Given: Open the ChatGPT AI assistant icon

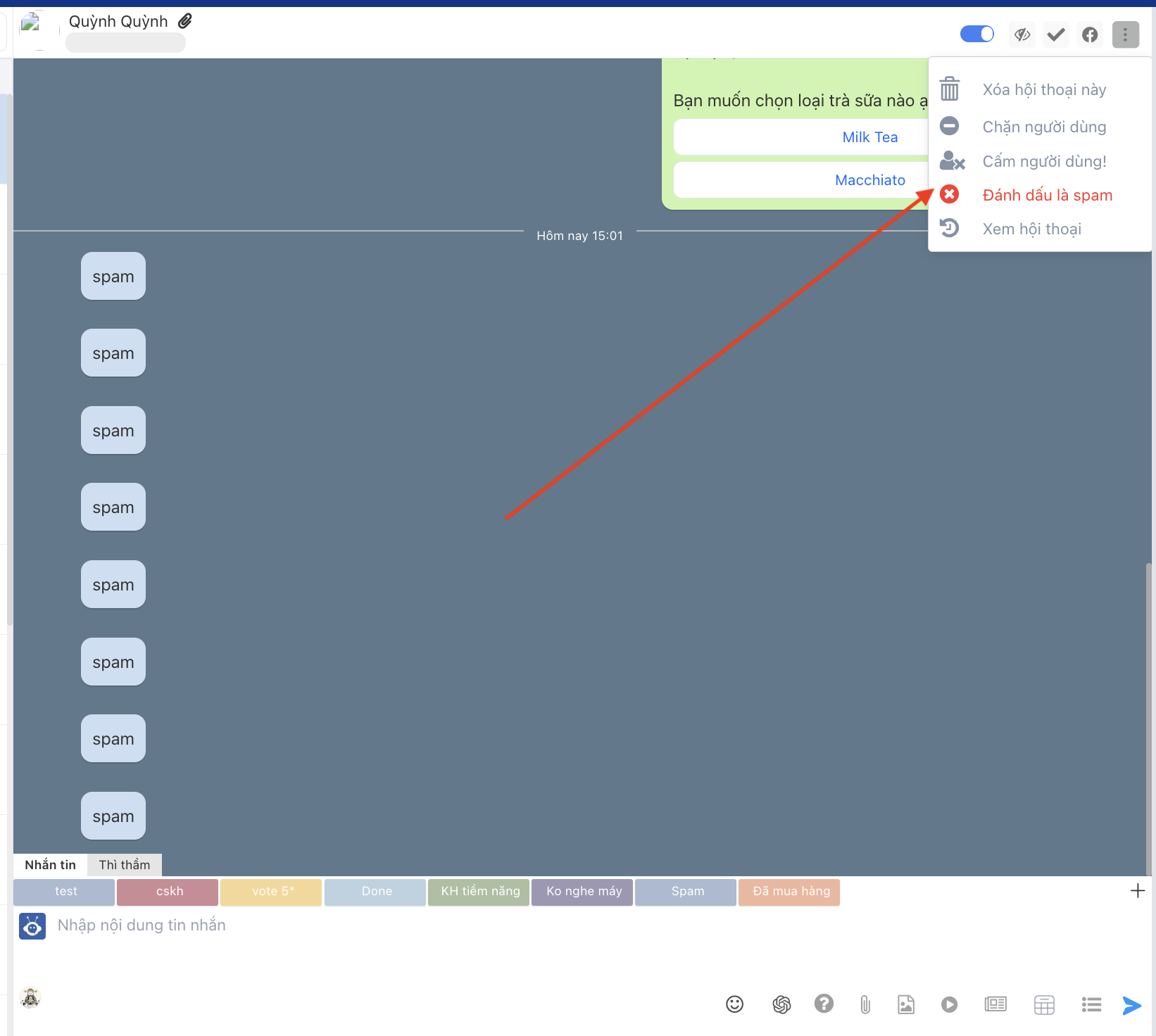Looking at the screenshot, I should click(781, 1004).
